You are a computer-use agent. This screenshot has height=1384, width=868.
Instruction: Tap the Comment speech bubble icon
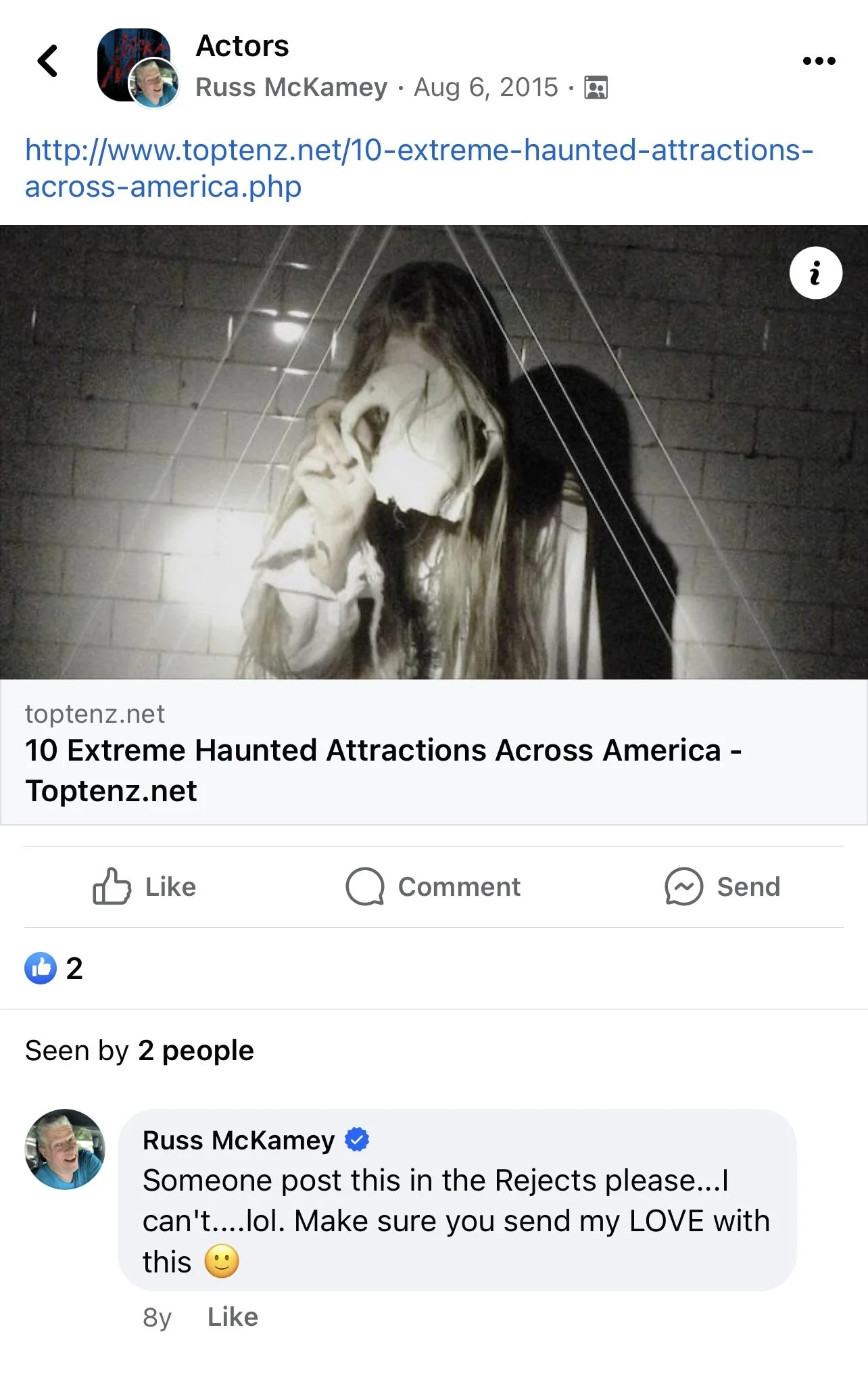click(365, 886)
